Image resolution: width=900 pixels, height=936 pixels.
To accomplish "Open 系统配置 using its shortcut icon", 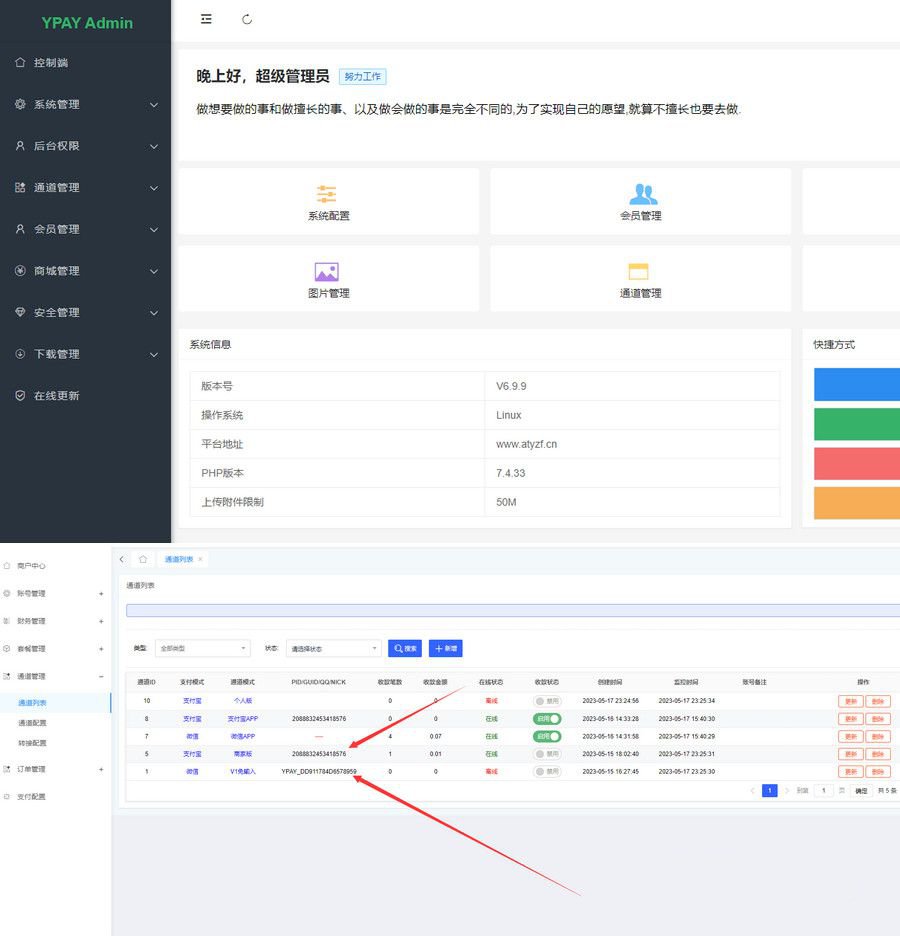I will tap(328, 201).
